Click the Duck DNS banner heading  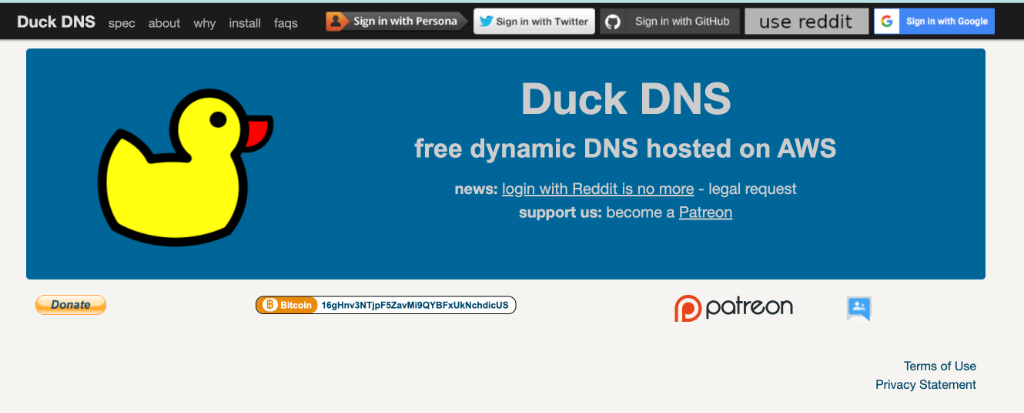point(626,99)
